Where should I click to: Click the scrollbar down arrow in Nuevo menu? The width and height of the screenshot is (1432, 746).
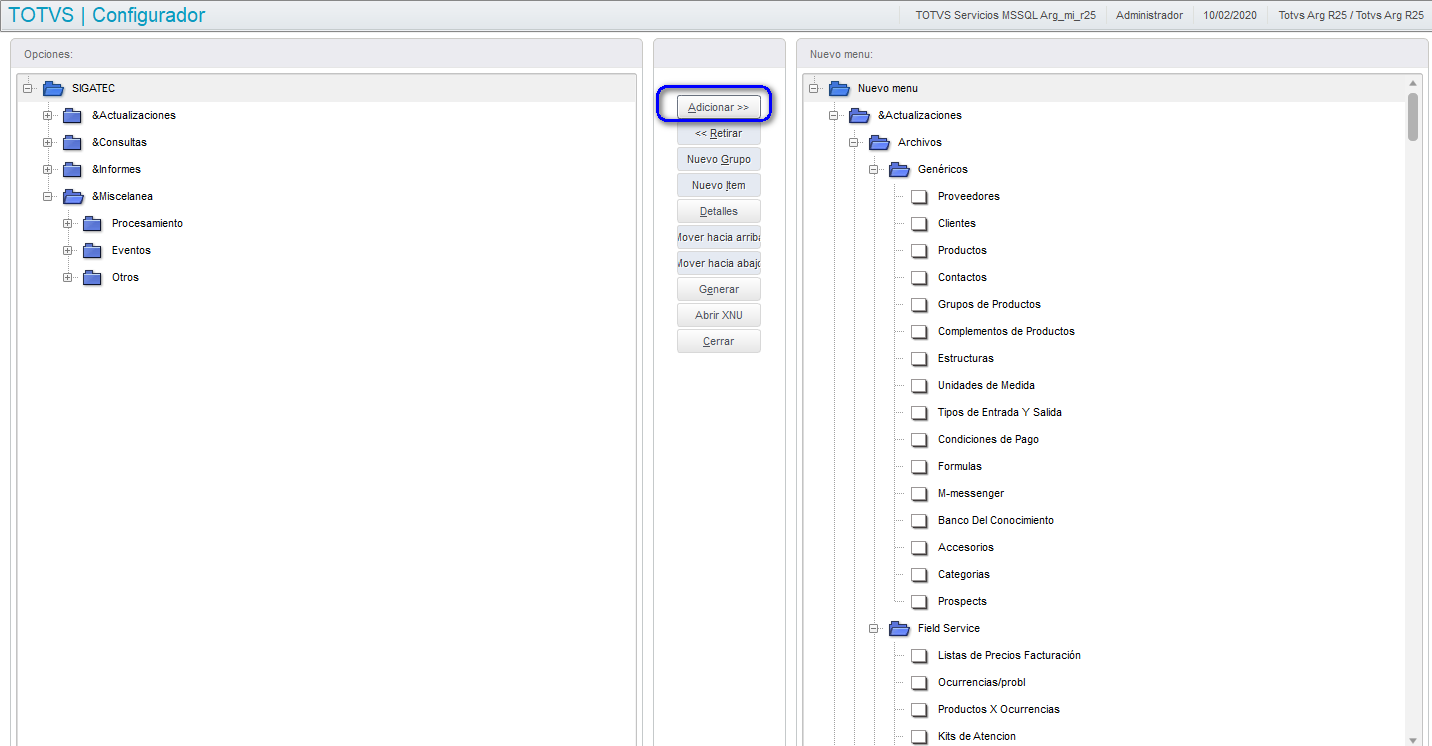coord(1413,739)
